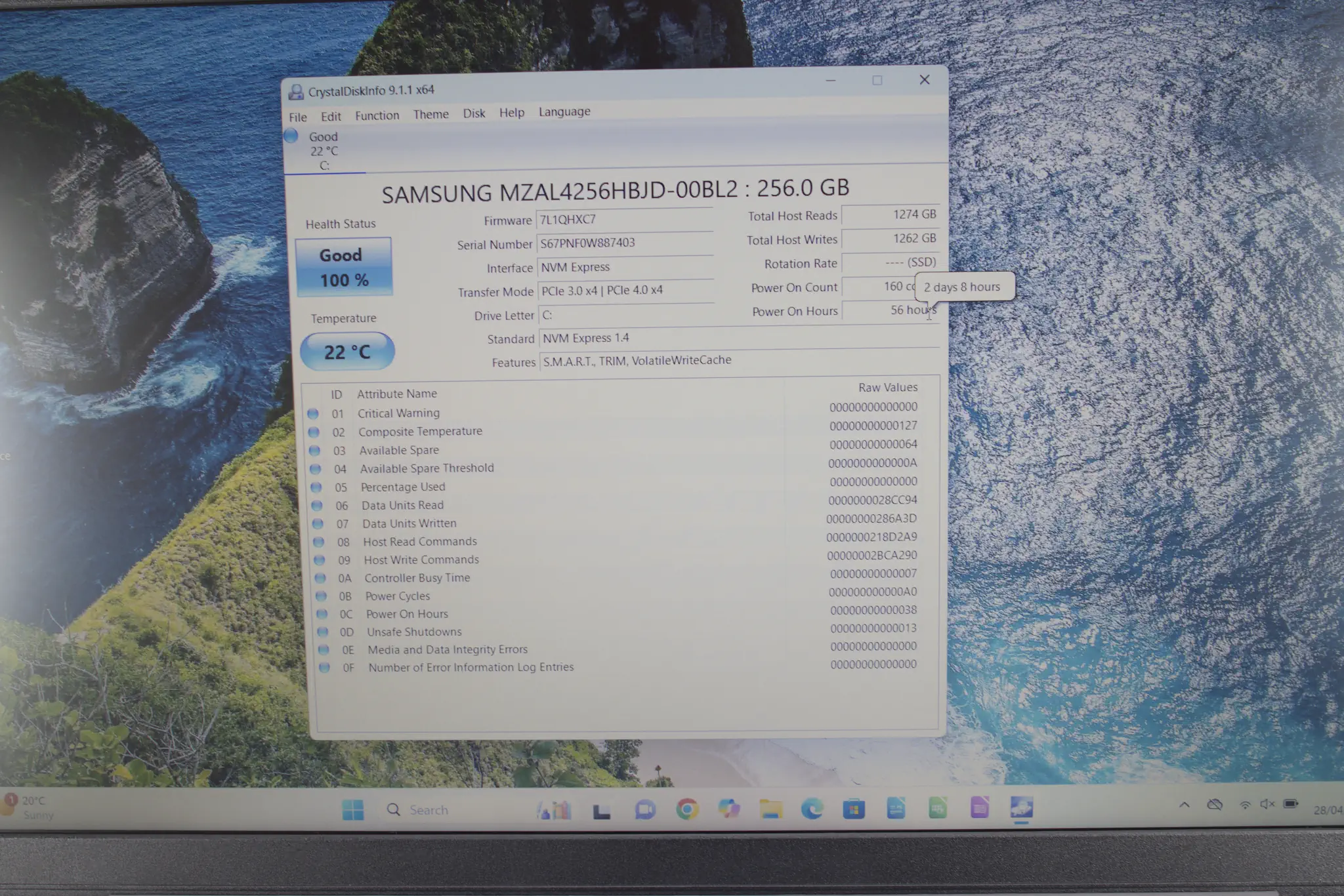
Task: Select the Composite Temperature attribute row
Action: 612,429
